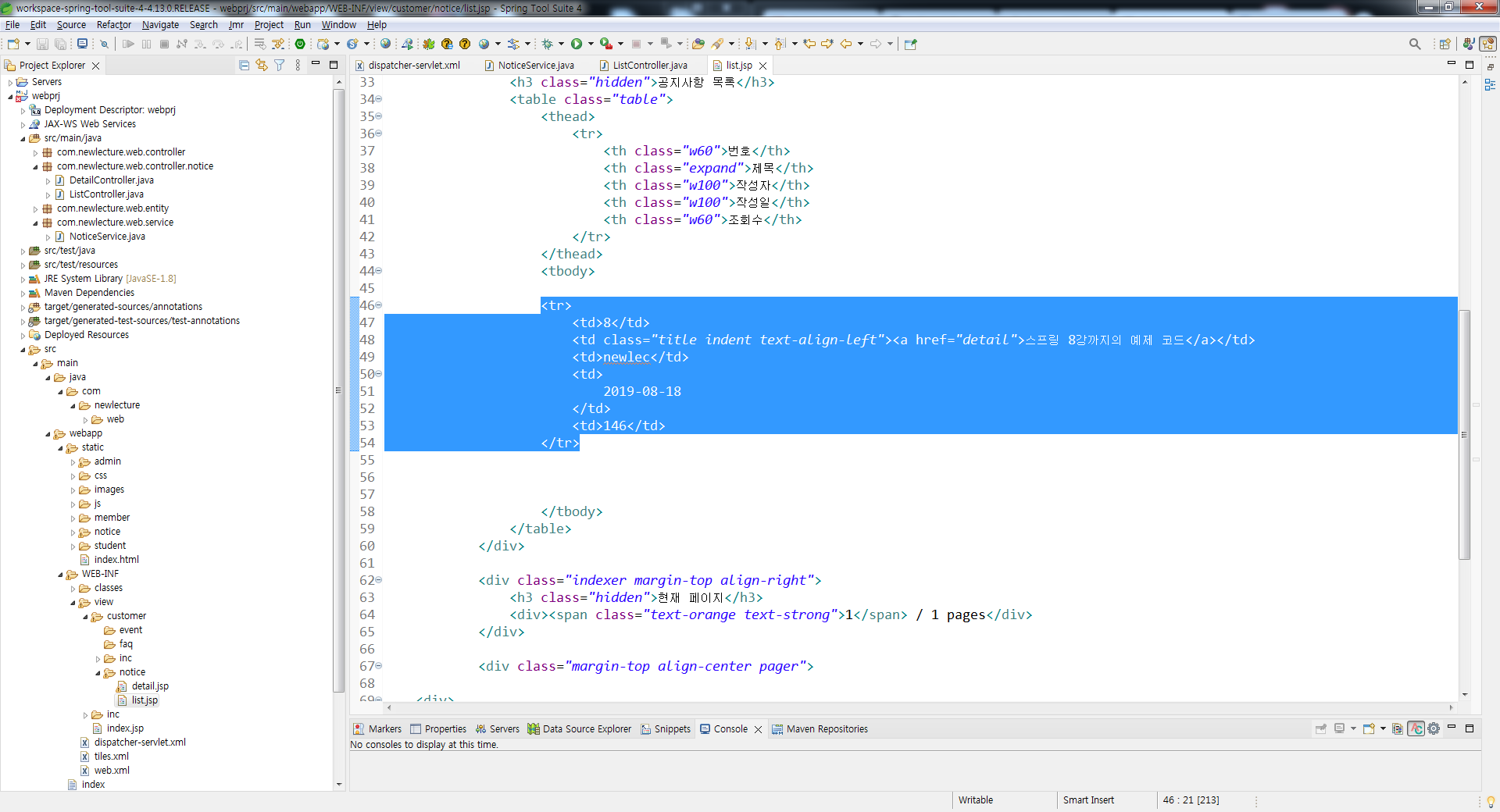Select web.xml in Project Explorer
This screenshot has height=812, width=1500.
pyautogui.click(x=112, y=771)
